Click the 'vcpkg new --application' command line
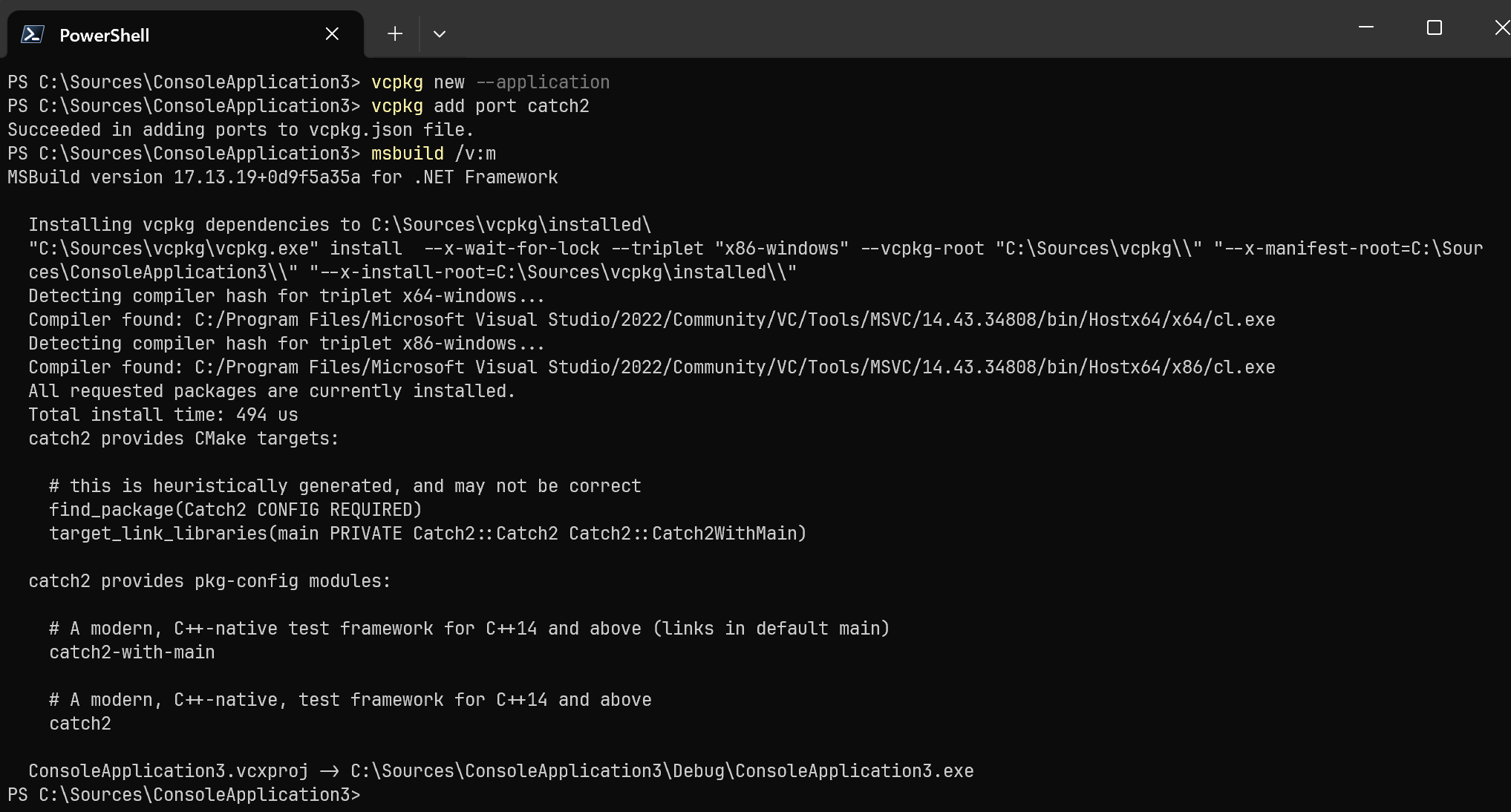The width and height of the screenshot is (1511, 812). (491, 82)
